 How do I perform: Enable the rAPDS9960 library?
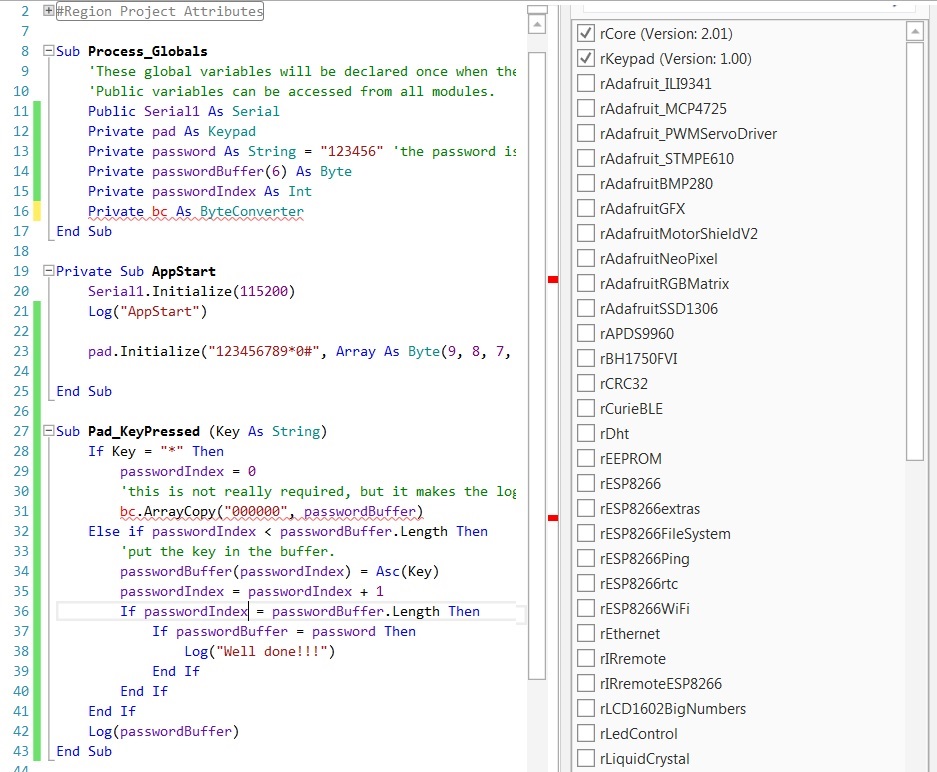[586, 333]
